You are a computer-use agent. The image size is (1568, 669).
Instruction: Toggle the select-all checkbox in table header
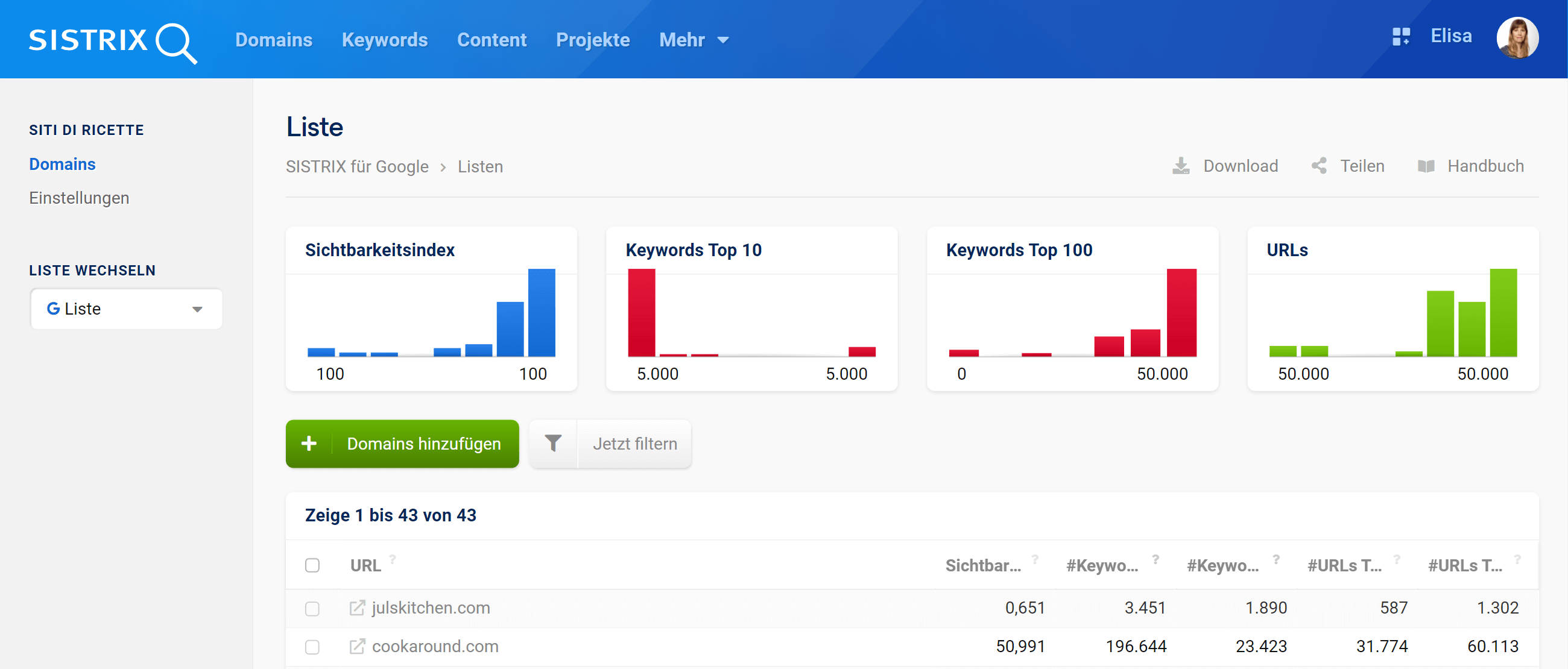coord(312,565)
